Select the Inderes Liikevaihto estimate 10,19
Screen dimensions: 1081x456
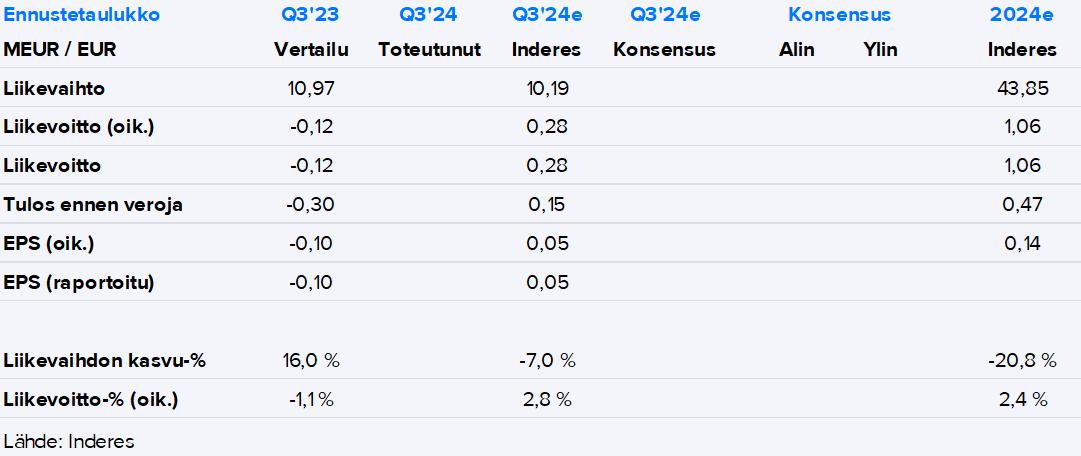pyautogui.click(x=546, y=88)
